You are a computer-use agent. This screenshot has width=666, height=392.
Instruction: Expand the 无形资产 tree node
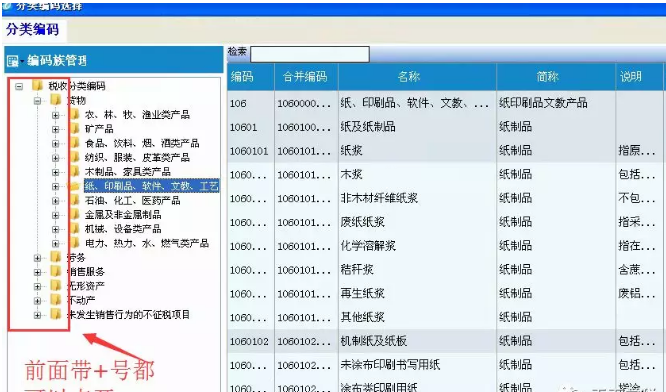pyautogui.click(x=37, y=287)
